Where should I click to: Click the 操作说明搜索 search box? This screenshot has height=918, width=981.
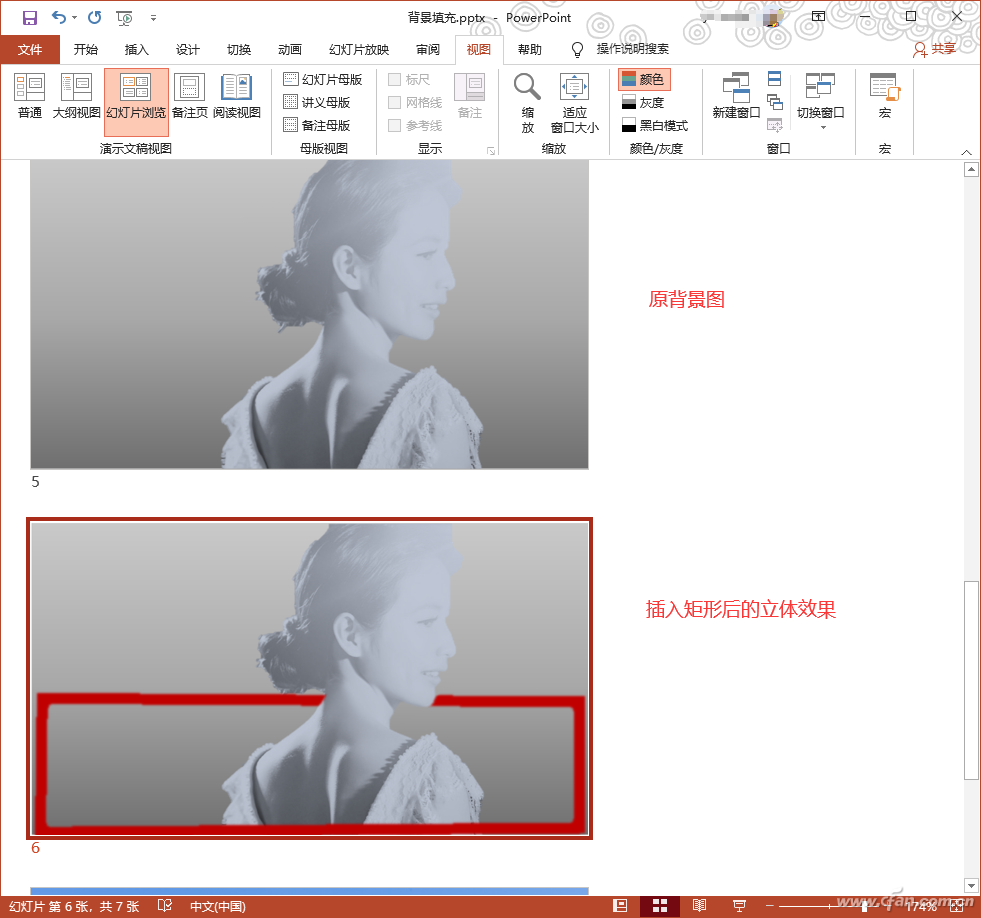tap(632, 49)
